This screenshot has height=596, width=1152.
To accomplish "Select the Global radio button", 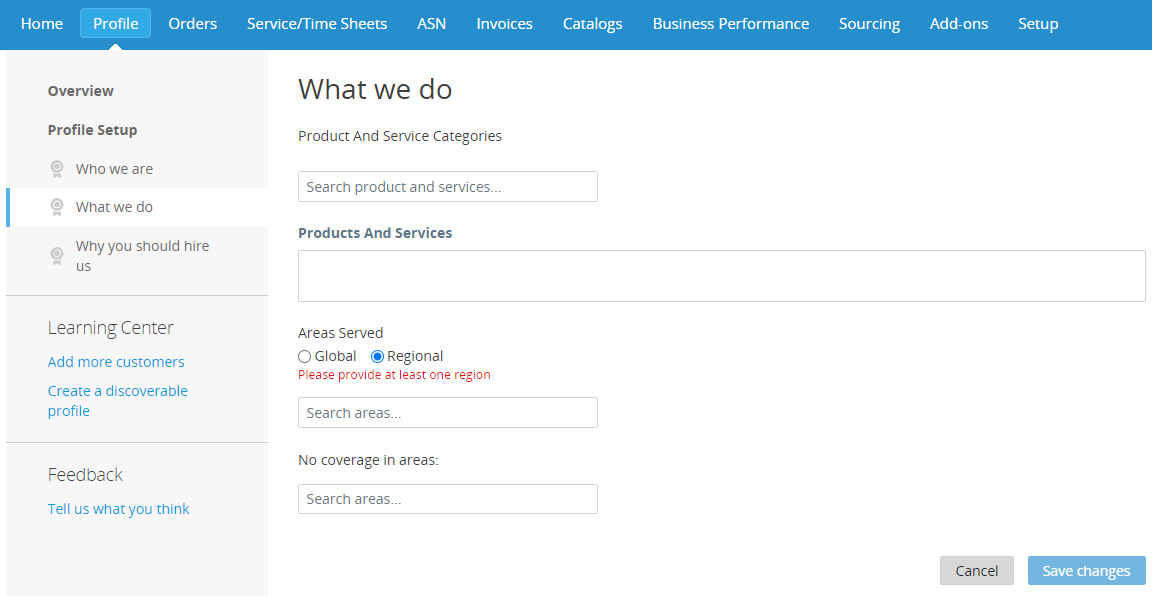I will point(304,356).
